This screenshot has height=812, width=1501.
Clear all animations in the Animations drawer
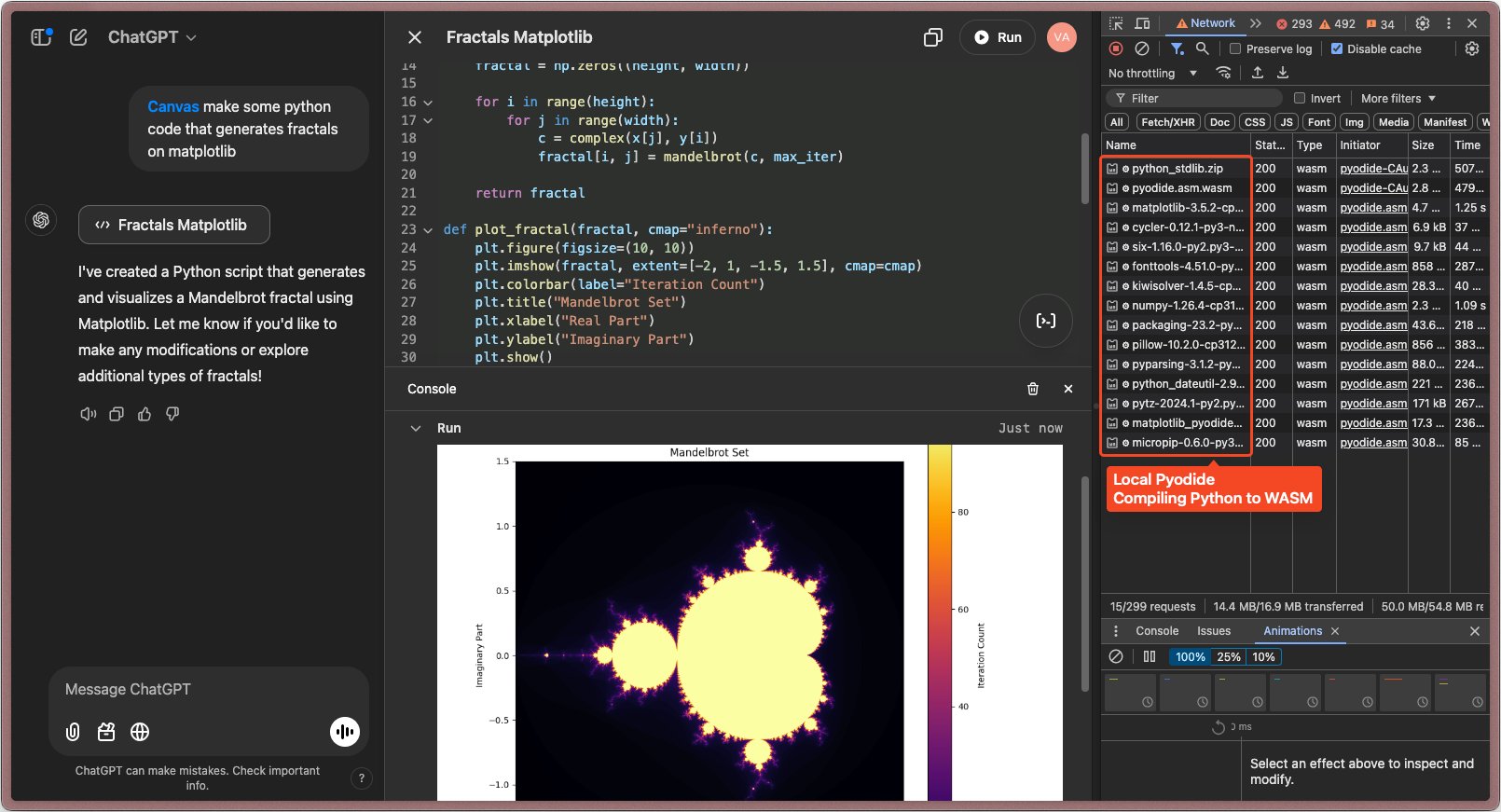click(1116, 656)
